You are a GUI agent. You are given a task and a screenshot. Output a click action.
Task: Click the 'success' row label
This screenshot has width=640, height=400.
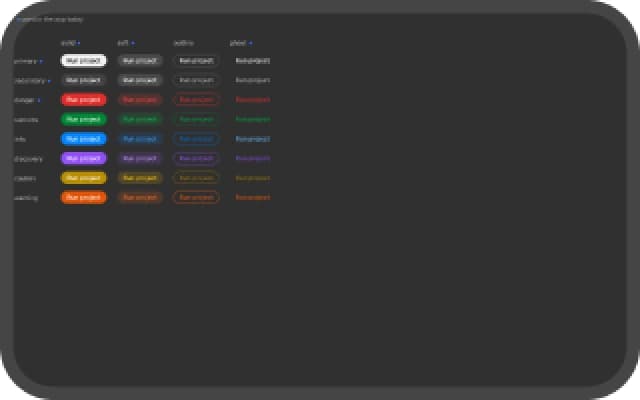(26, 120)
